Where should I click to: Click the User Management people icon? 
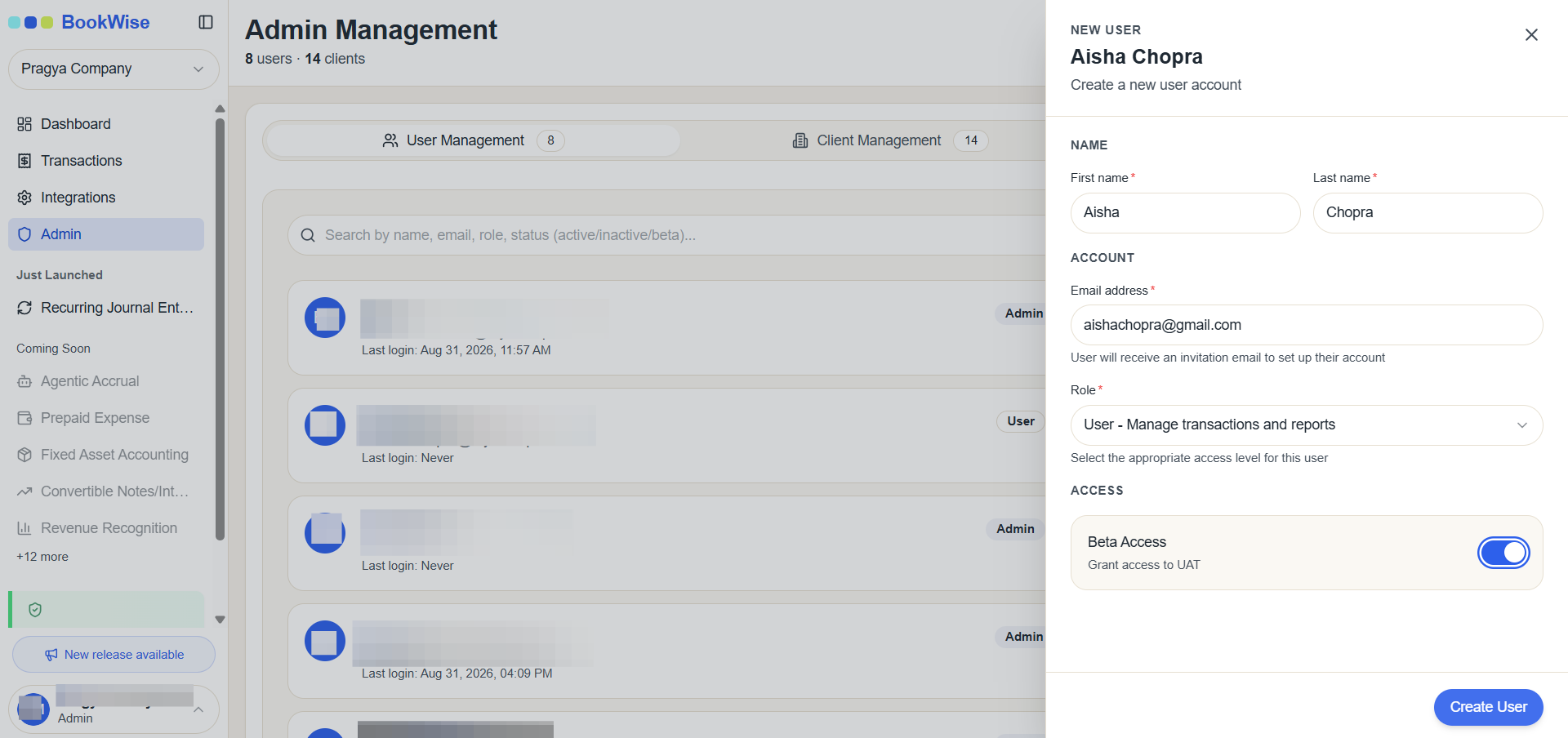pos(390,140)
